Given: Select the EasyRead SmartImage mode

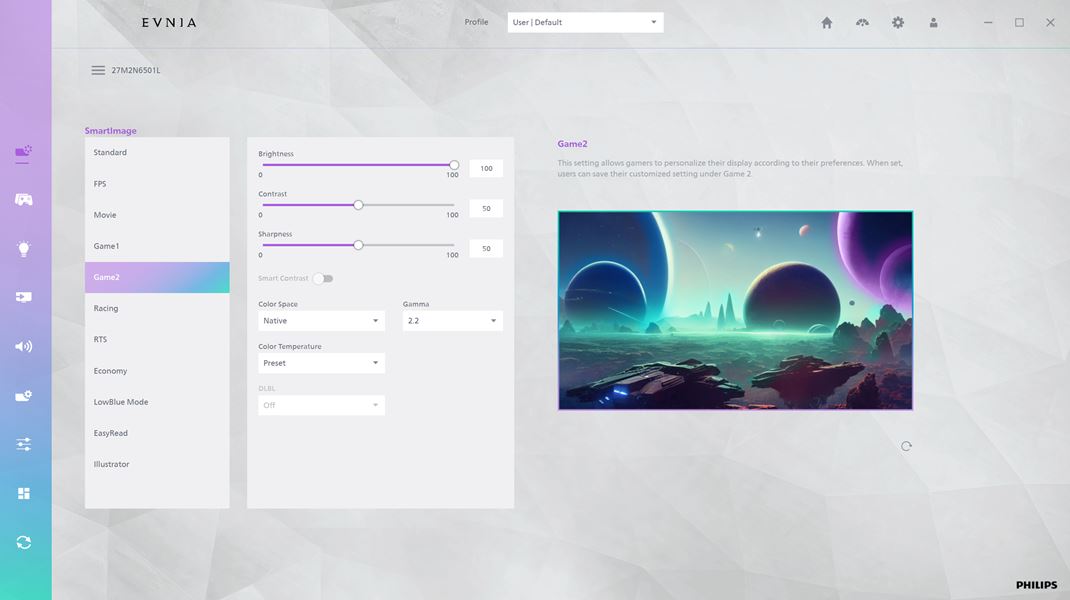Looking at the screenshot, I should click(x=157, y=433).
